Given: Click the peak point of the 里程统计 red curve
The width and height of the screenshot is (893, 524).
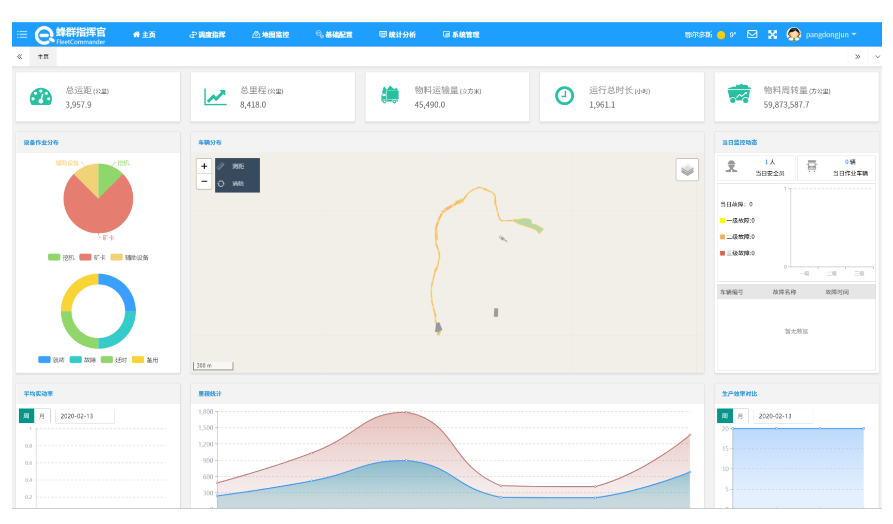Looking at the screenshot, I should click(405, 412).
